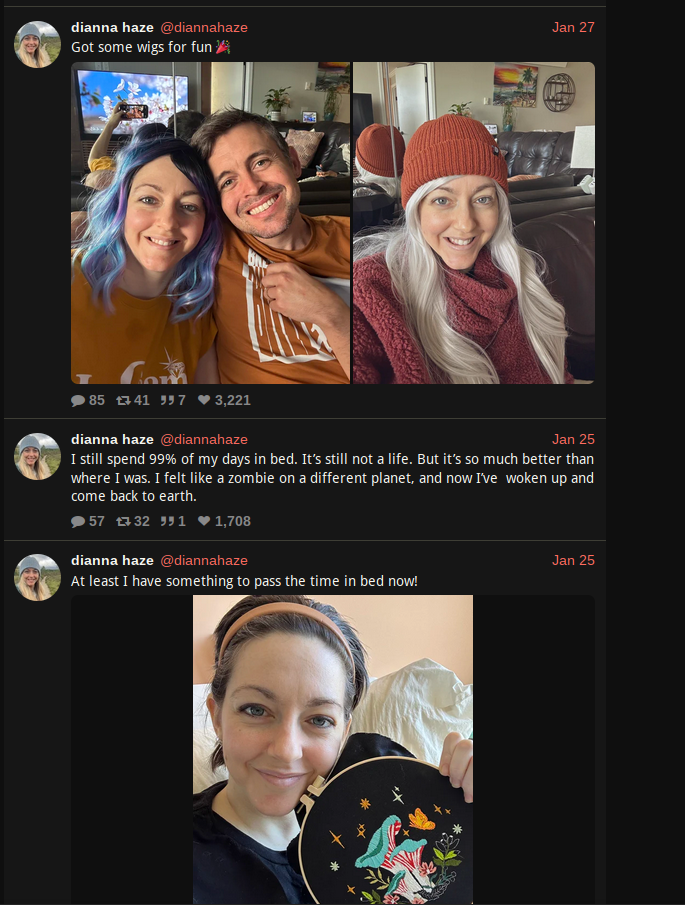The image size is (685, 905).
Task: Open the white wig red beanie photo
Action: click(474, 223)
